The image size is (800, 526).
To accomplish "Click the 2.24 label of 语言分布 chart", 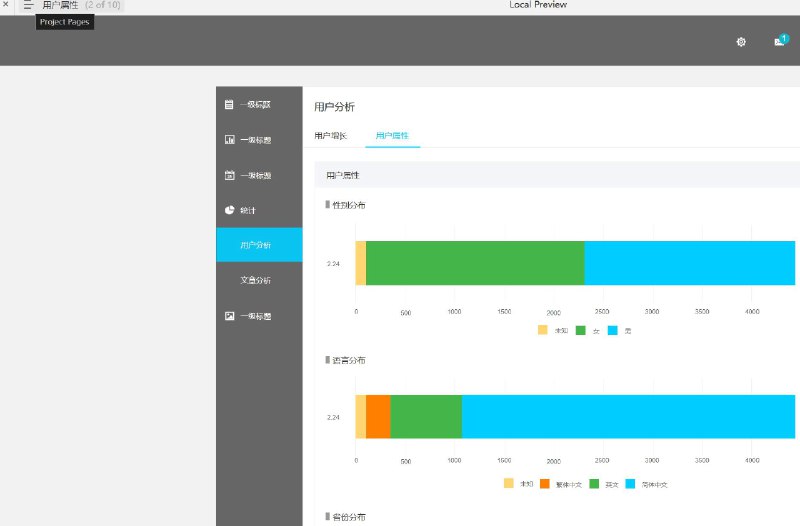I will tap(333, 417).
